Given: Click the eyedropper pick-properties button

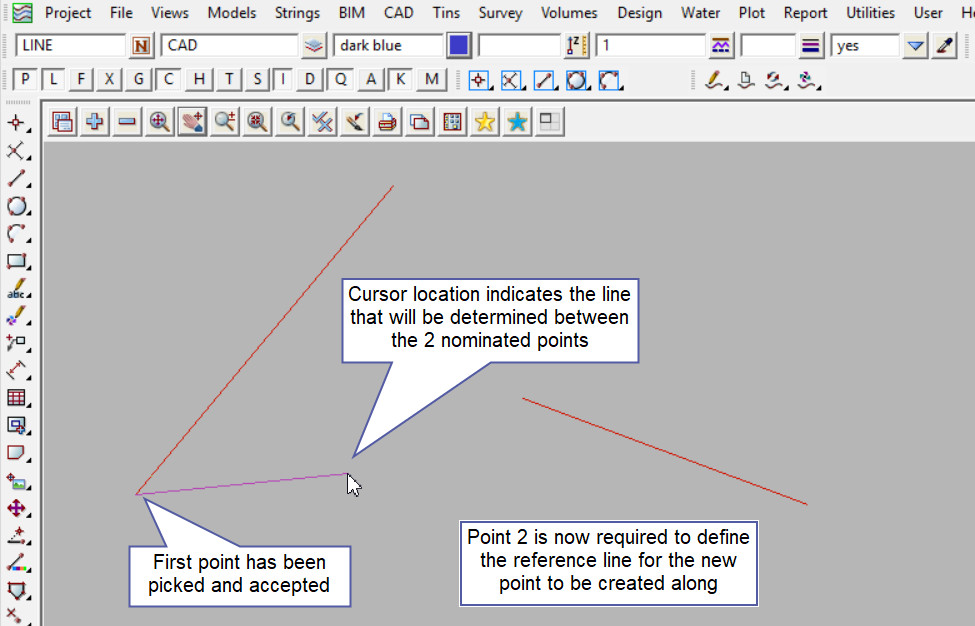Looking at the screenshot, I should pos(944,46).
